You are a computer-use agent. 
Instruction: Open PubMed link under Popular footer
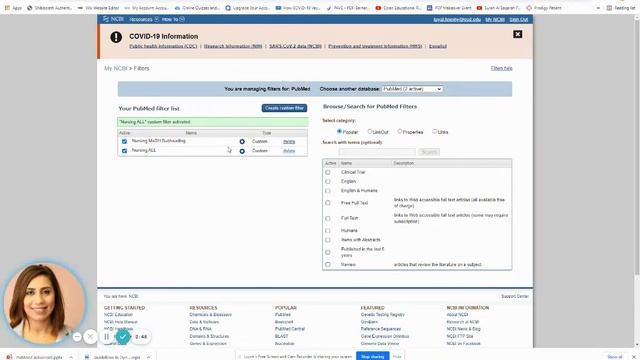283,315
